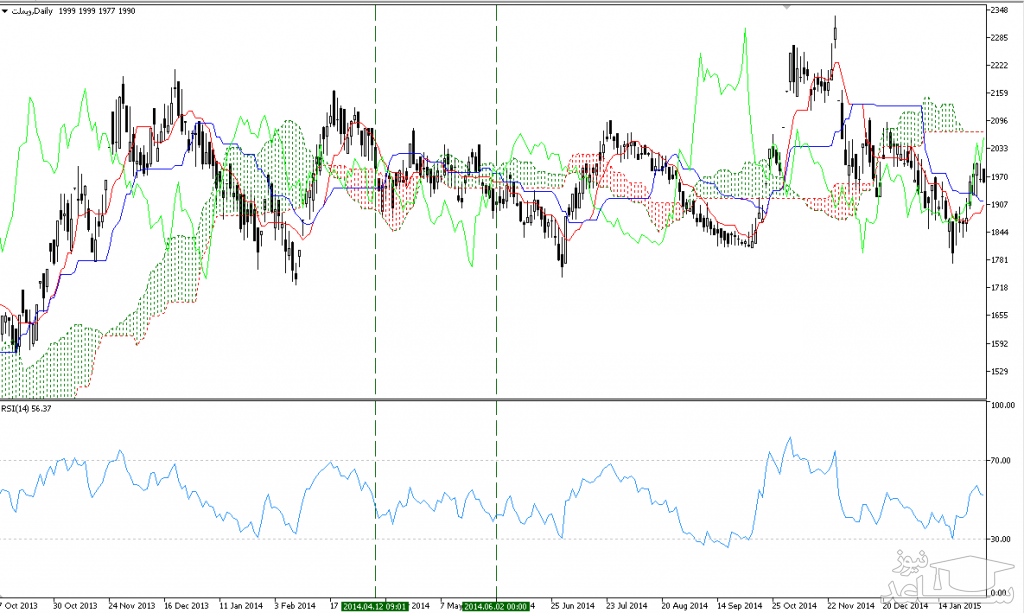
Task: Click the 30.00 level on RSI scale
Action: (x=1002, y=540)
